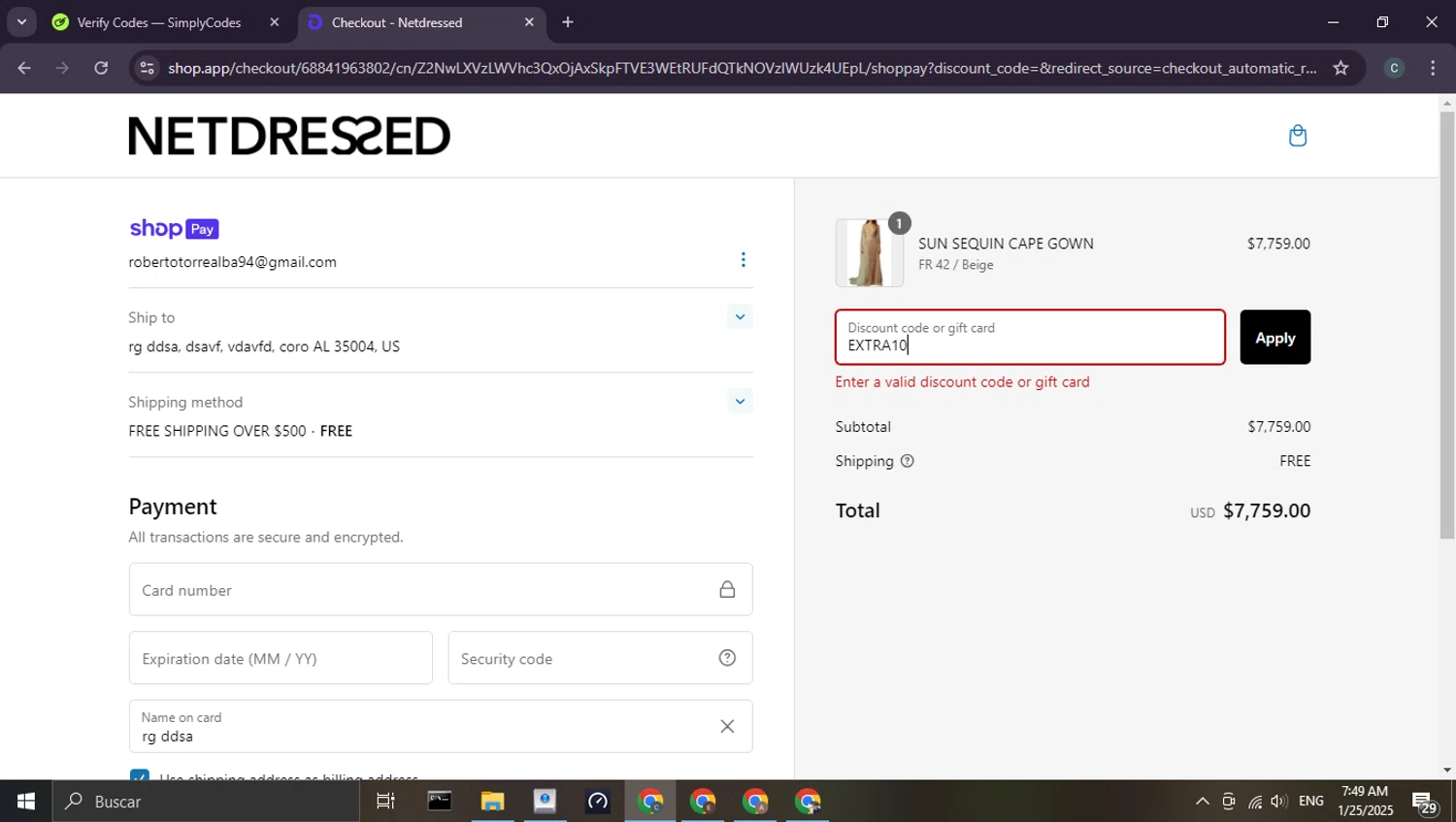Open account options three-dot menu
This screenshot has height=822, width=1456.
(x=744, y=260)
